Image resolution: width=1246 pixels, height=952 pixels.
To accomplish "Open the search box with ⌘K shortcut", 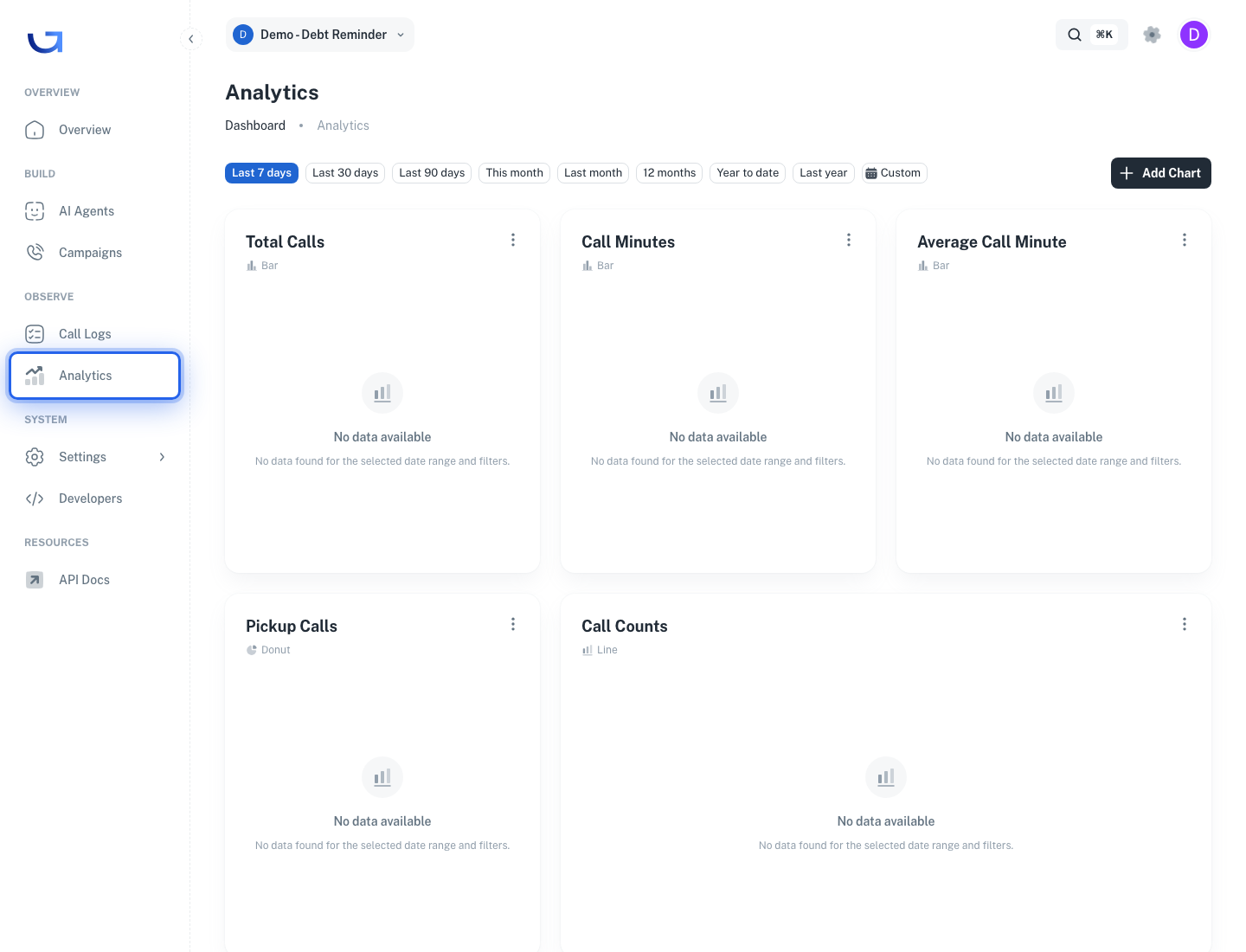I will click(1091, 35).
